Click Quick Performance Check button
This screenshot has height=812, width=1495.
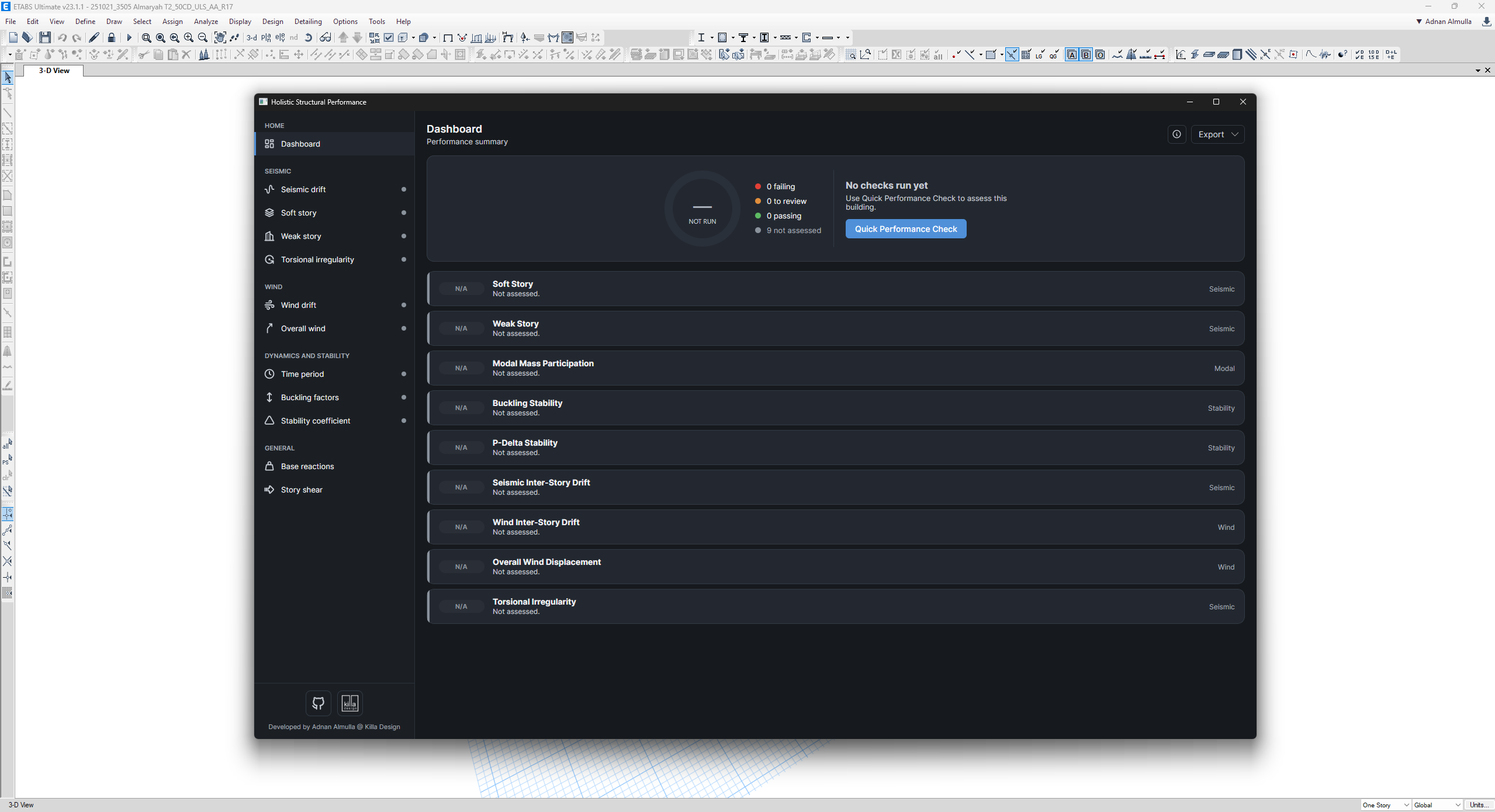click(906, 229)
